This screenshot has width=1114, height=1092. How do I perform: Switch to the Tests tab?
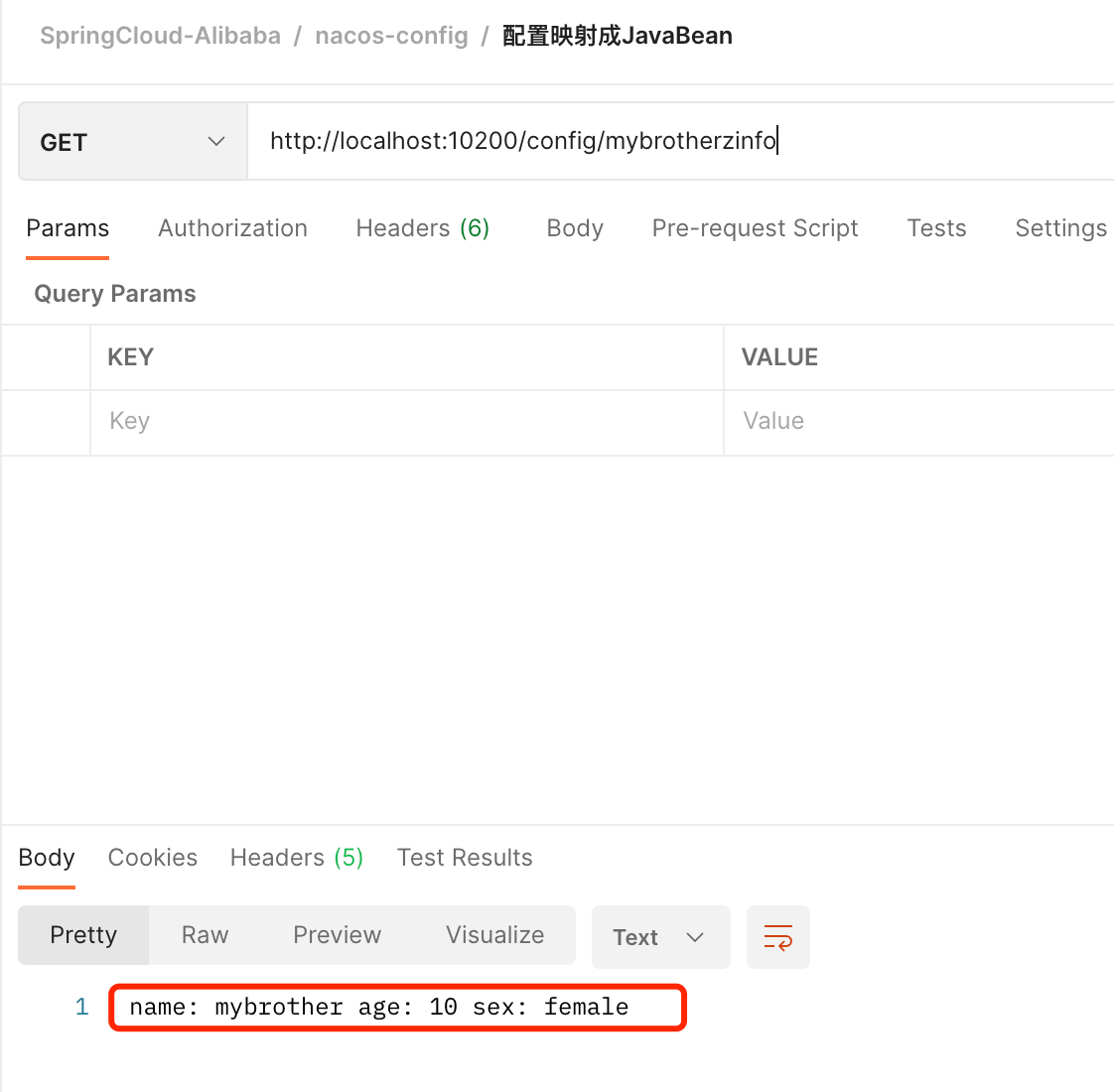coord(936,228)
